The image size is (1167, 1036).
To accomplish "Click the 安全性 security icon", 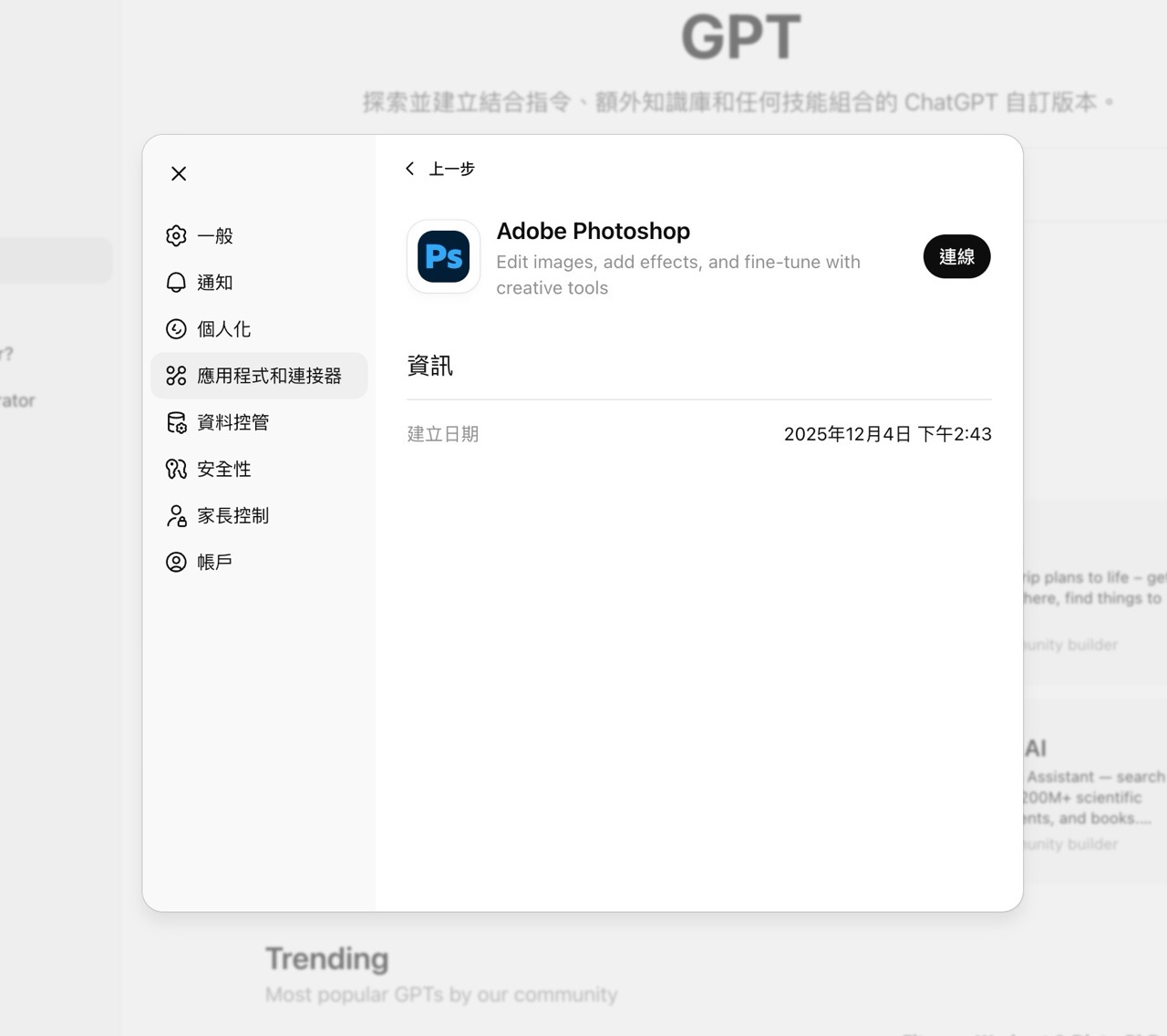I will pos(175,469).
